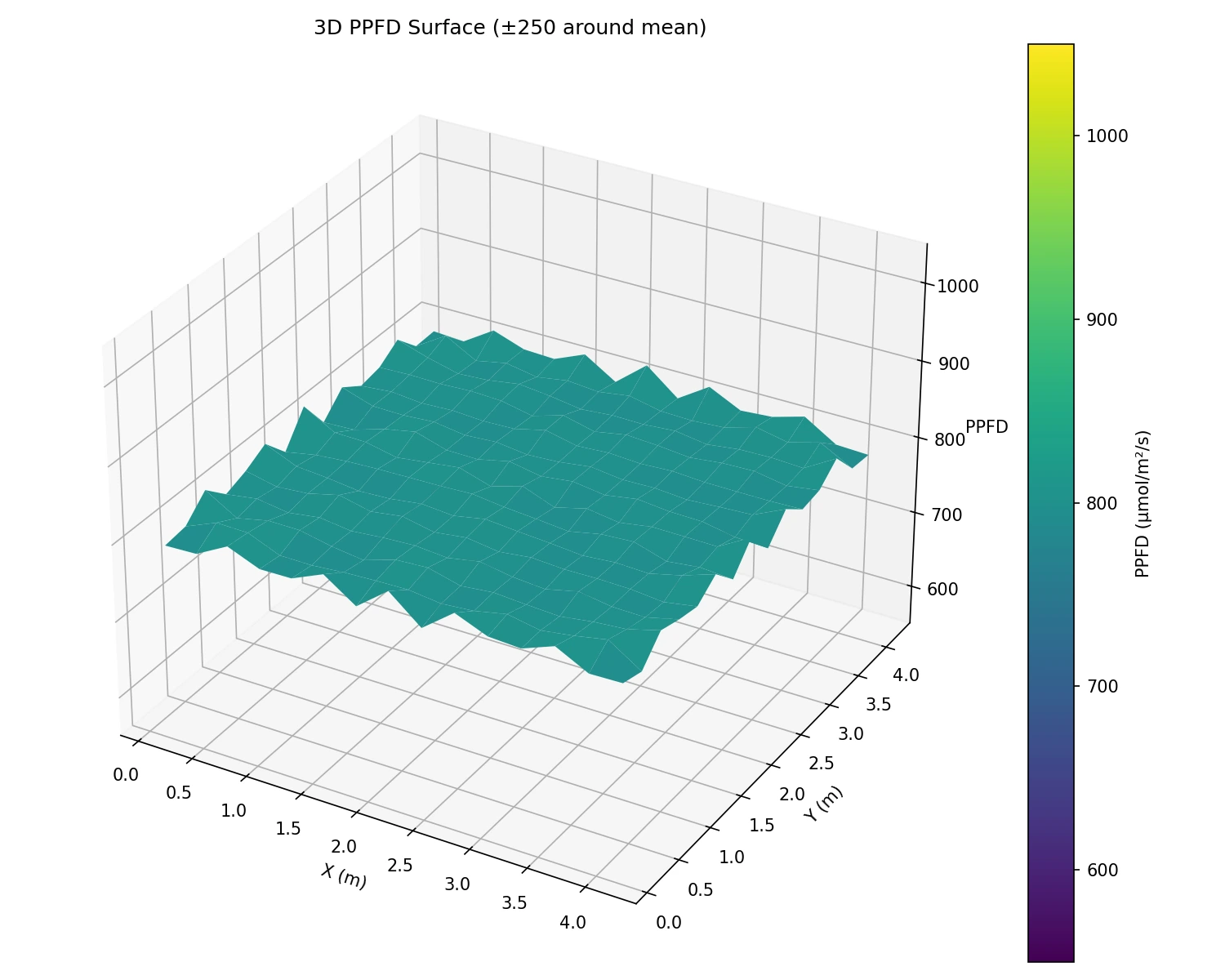Click the plot title text
This screenshot has width=1225, height=980.
pyautogui.click(x=510, y=26)
